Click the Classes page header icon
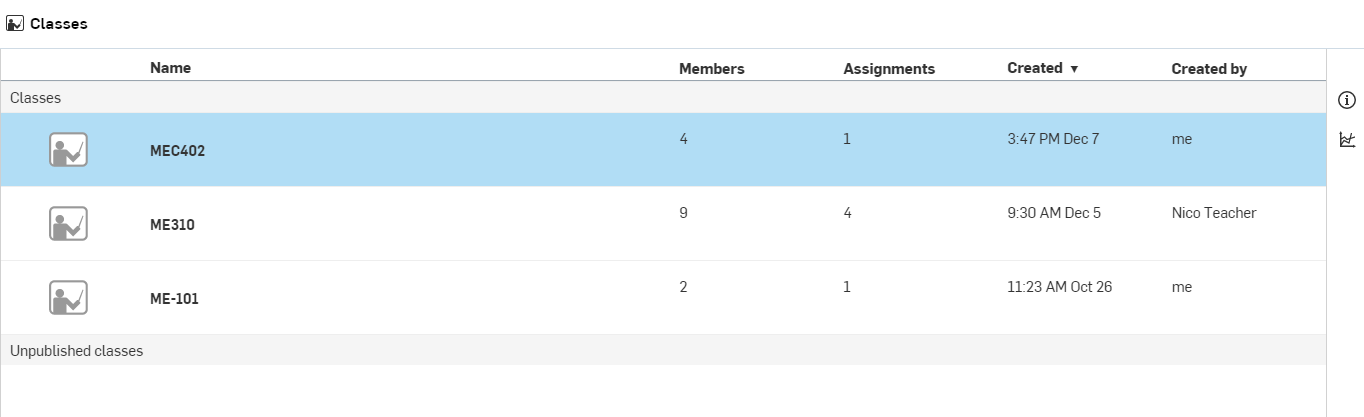Image resolution: width=1364 pixels, height=417 pixels. (15, 23)
